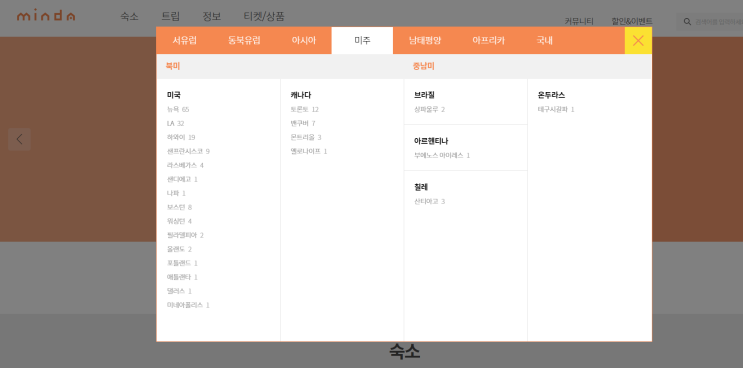Choose 옐로나이프 1 listing
Image resolution: width=743 pixels, height=368 pixels.
tap(308, 152)
